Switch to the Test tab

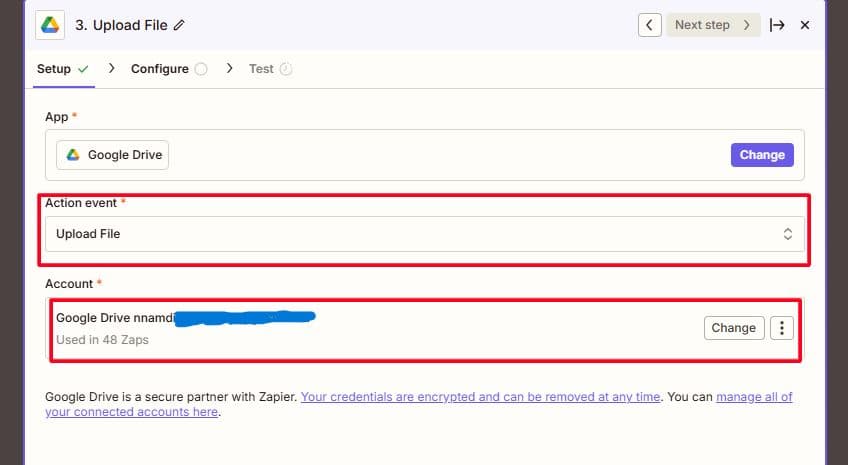coord(261,69)
